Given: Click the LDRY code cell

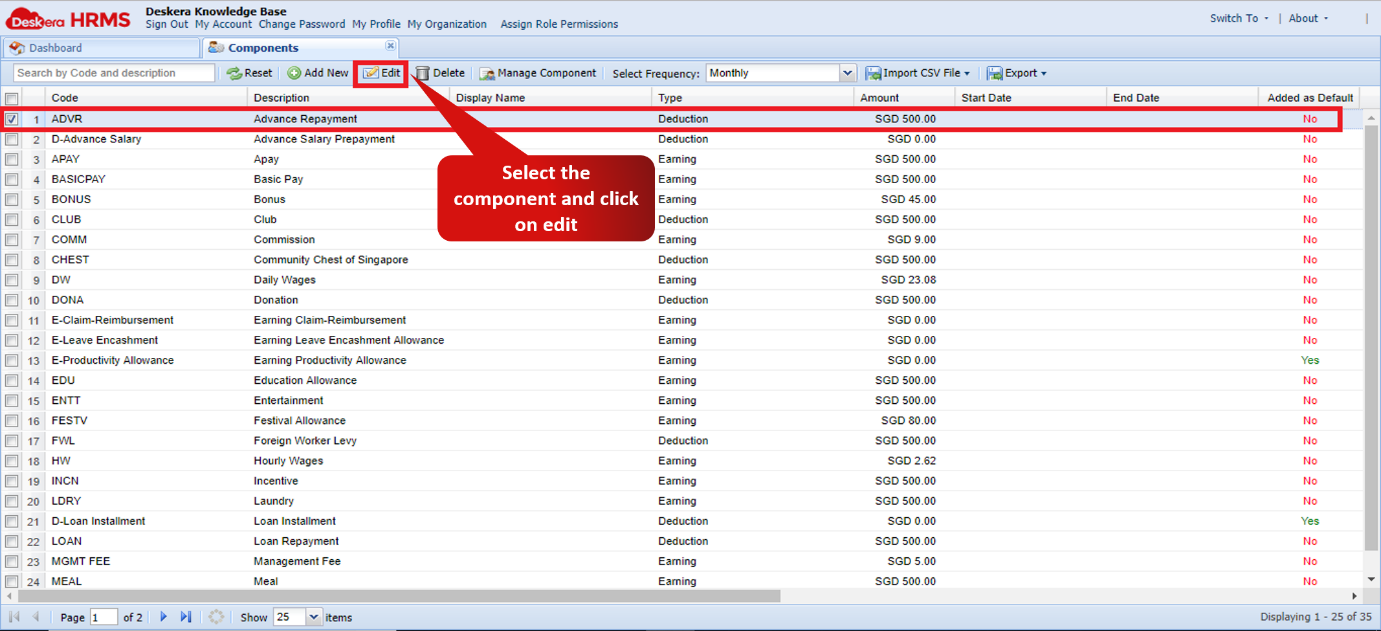Looking at the screenshot, I should [x=66, y=501].
